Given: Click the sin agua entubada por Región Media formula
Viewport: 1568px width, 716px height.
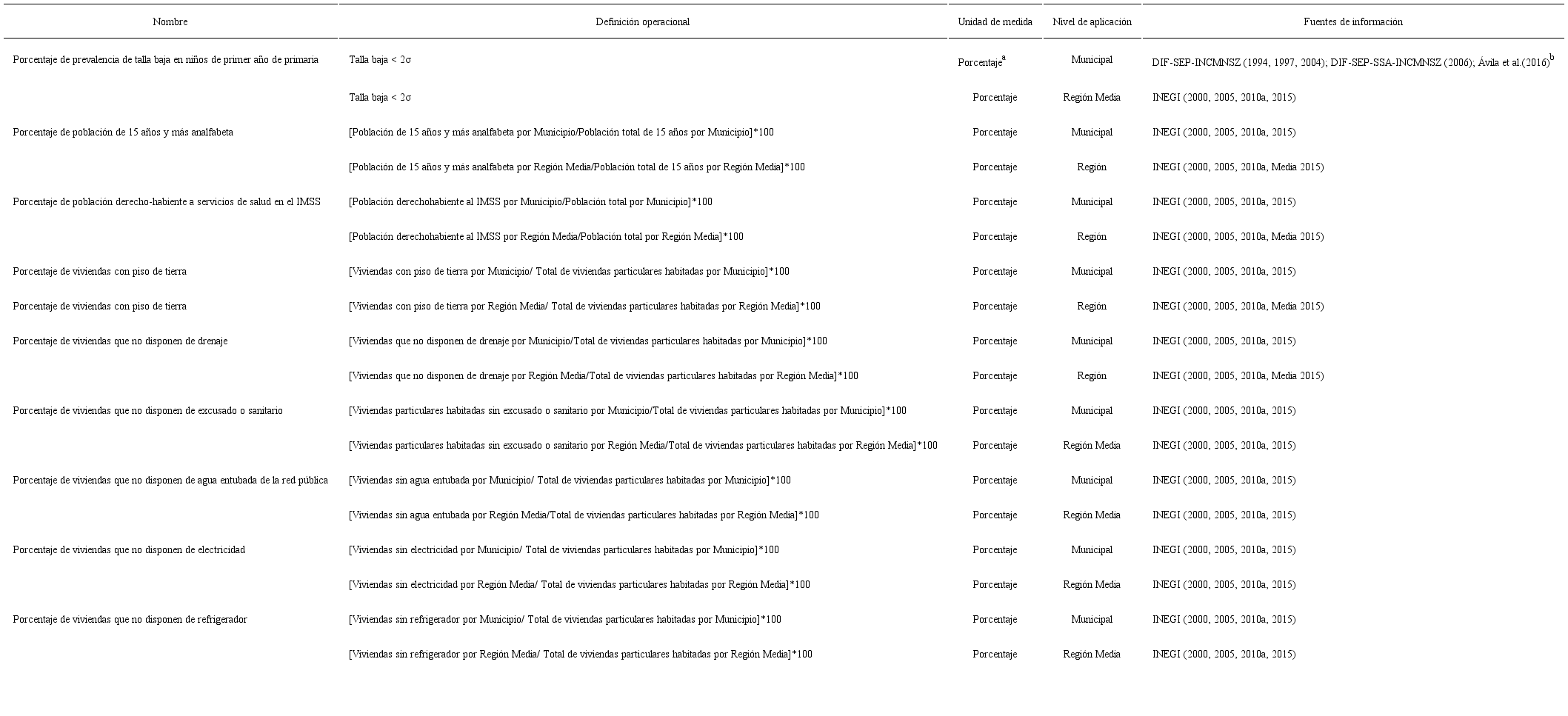Looking at the screenshot, I should [x=584, y=515].
